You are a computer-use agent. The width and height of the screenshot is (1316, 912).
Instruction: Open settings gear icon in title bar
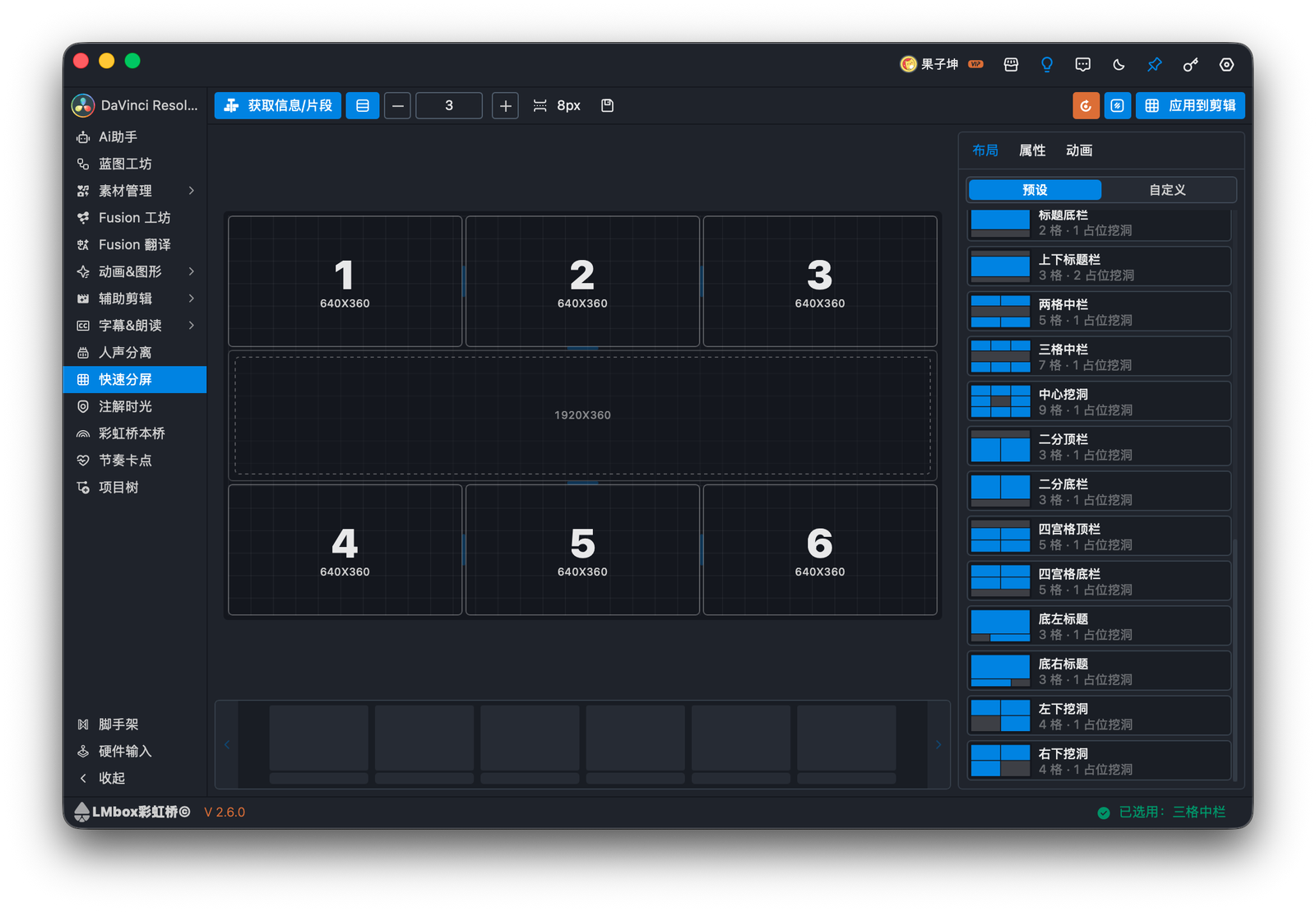click(x=1226, y=64)
